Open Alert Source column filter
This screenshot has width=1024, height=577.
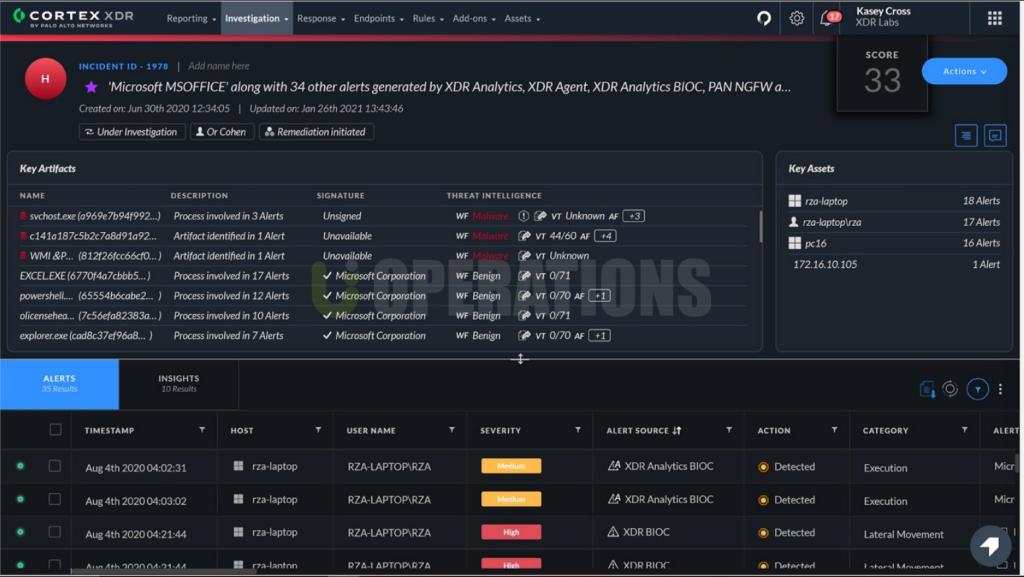[729, 429]
